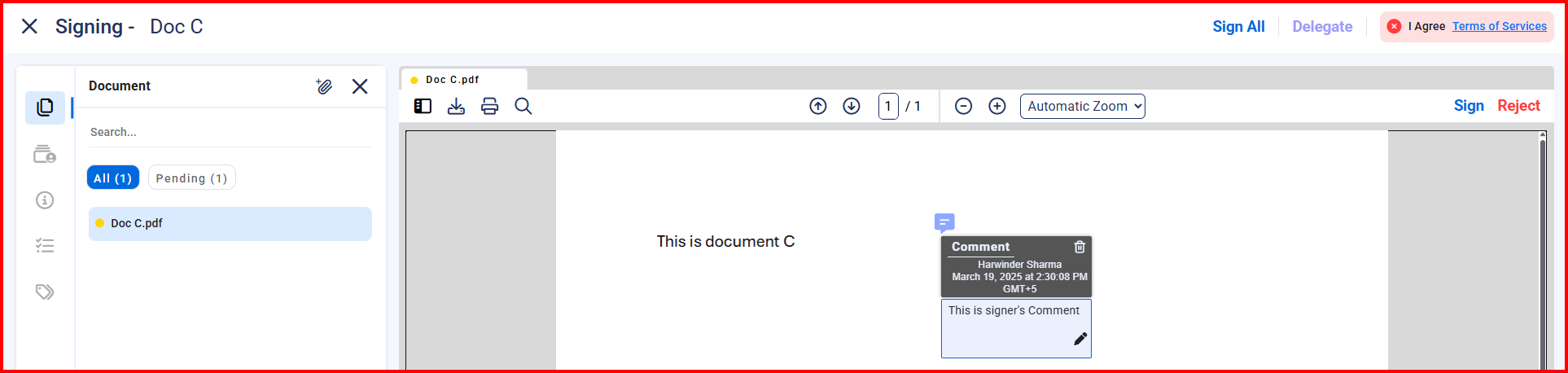
Task: Switch to the Doc C.pdf tab
Action: (453, 80)
